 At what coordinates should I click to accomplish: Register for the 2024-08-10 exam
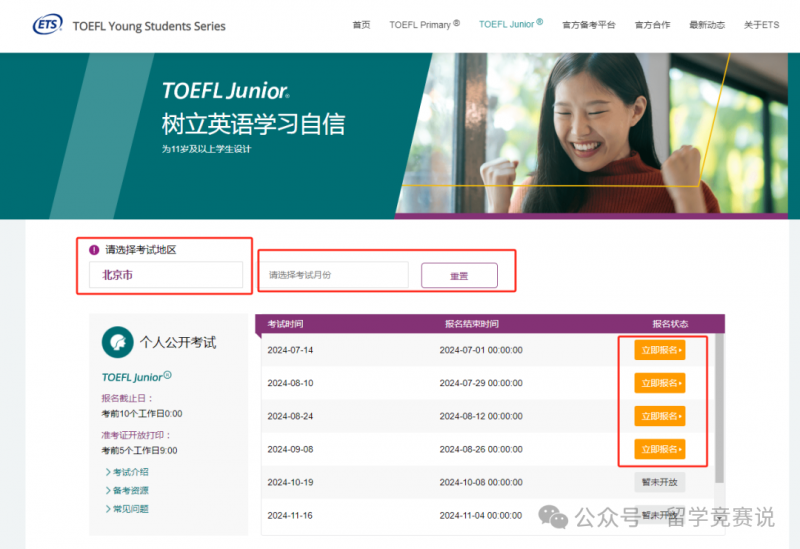(660, 383)
